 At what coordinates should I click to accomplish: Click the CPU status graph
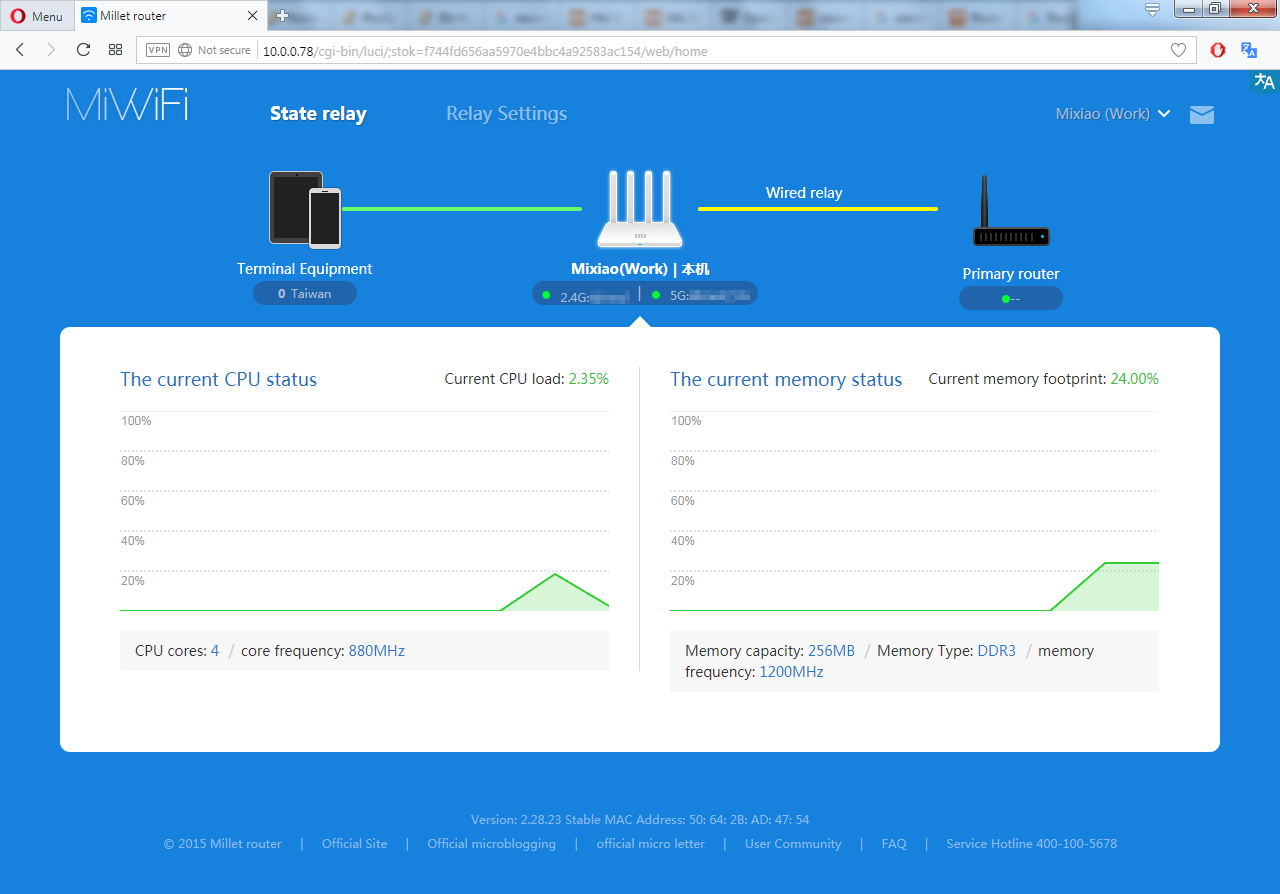(364, 510)
